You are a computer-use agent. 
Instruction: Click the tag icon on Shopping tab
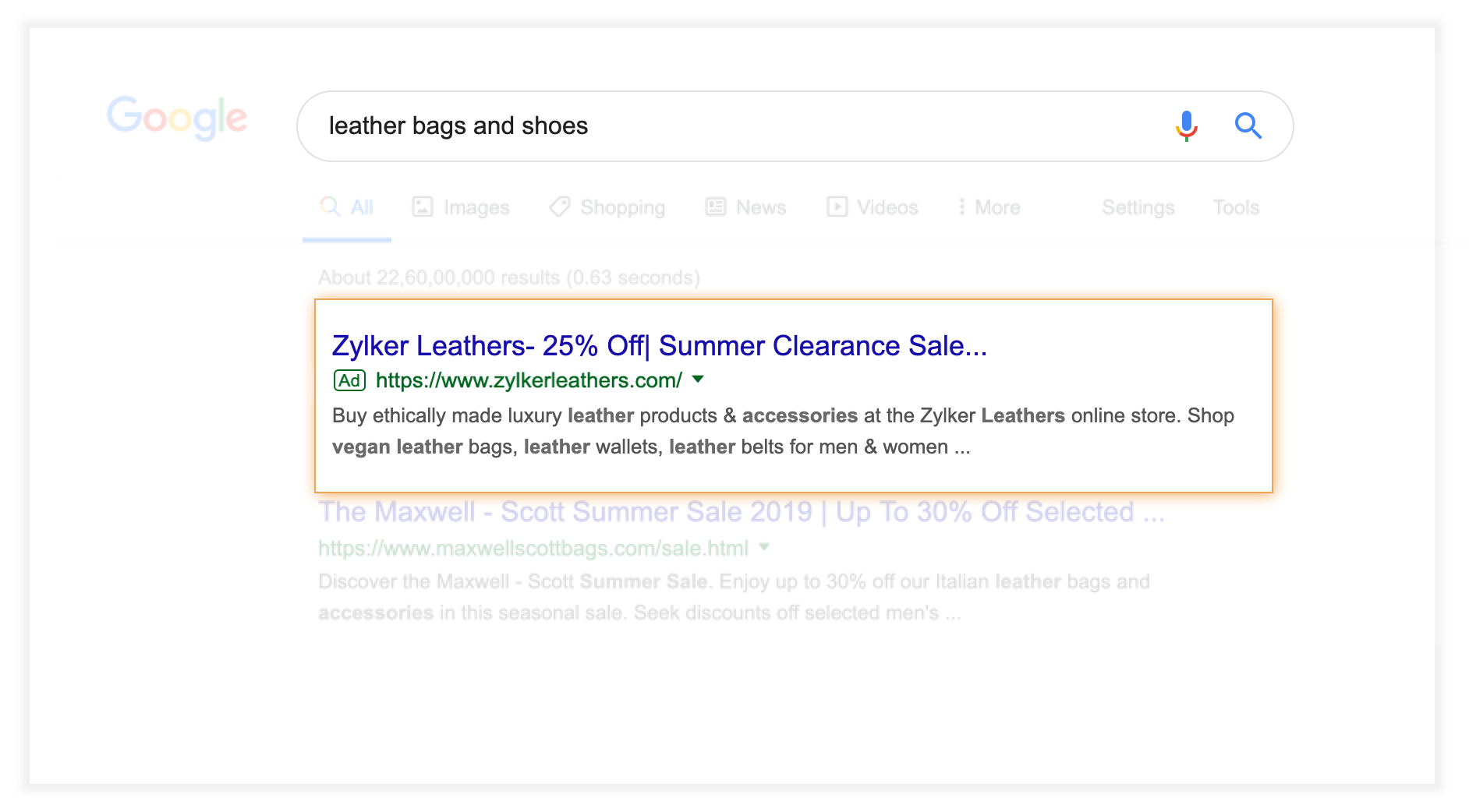tap(560, 207)
